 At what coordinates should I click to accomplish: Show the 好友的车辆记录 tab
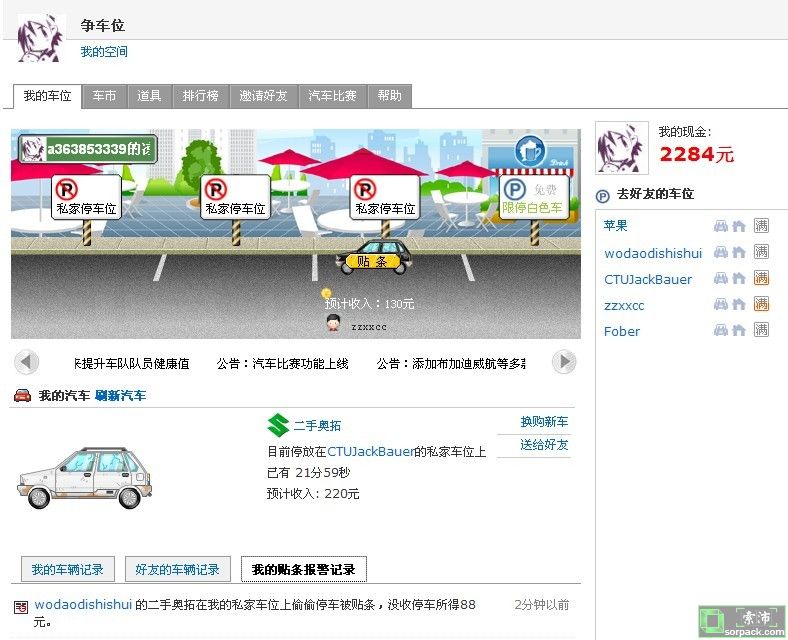pos(177,569)
